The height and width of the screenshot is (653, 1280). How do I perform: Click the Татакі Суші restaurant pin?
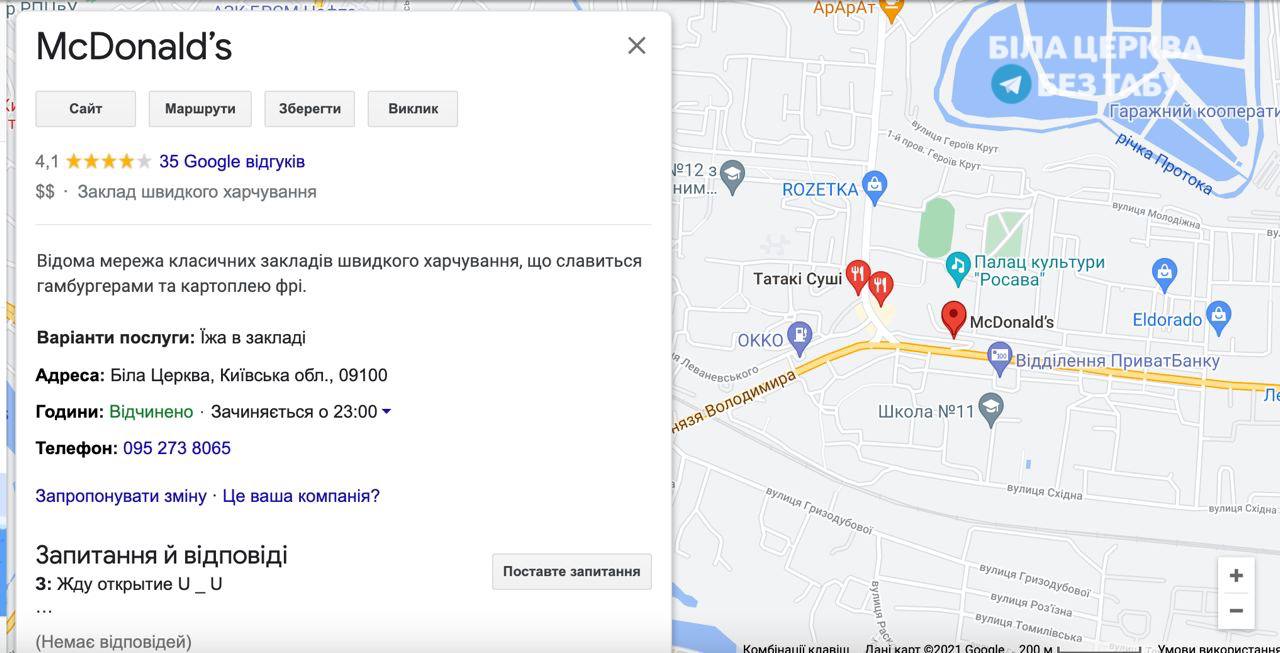pyautogui.click(x=857, y=275)
